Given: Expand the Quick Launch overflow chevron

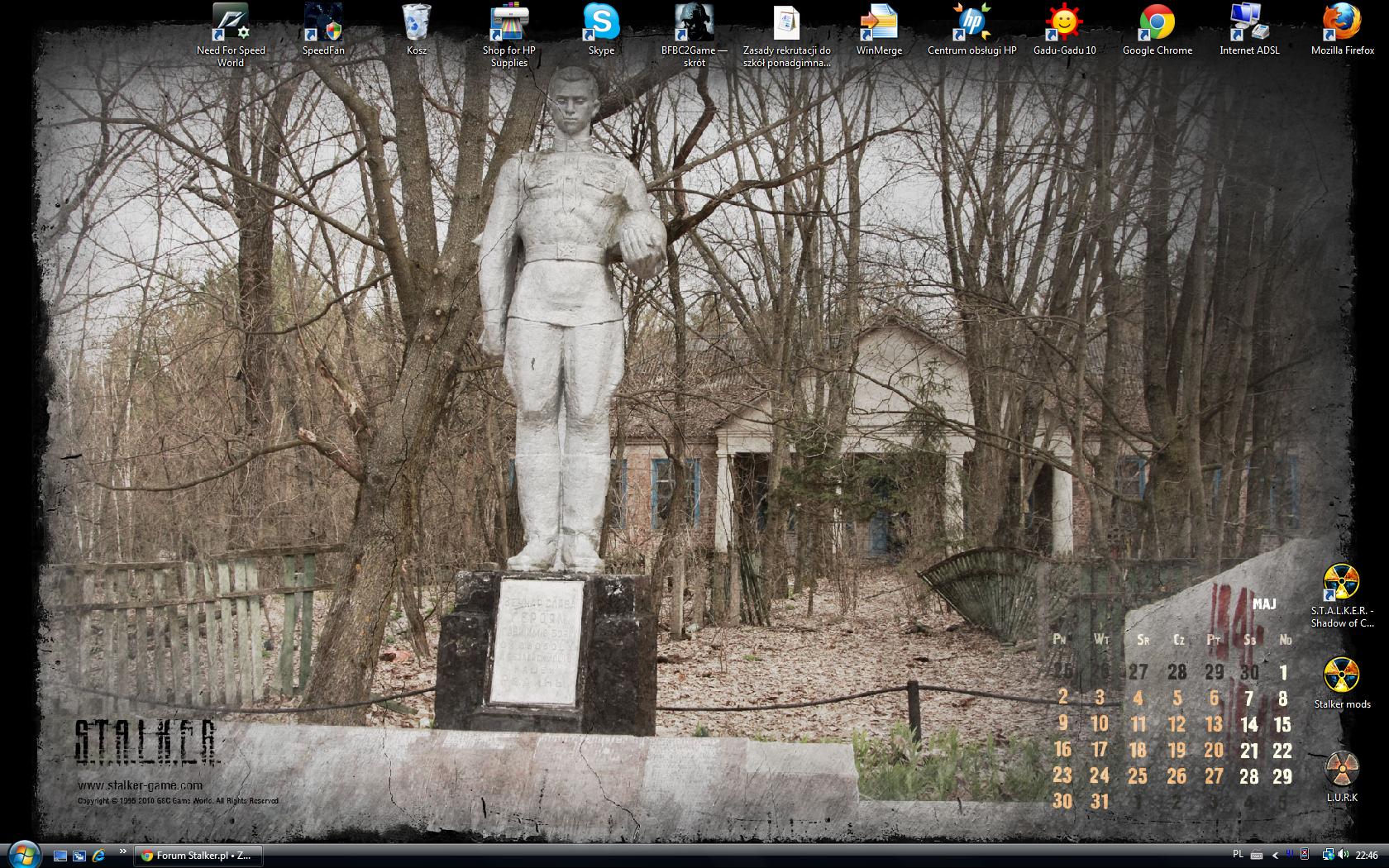Looking at the screenshot, I should (x=123, y=851).
